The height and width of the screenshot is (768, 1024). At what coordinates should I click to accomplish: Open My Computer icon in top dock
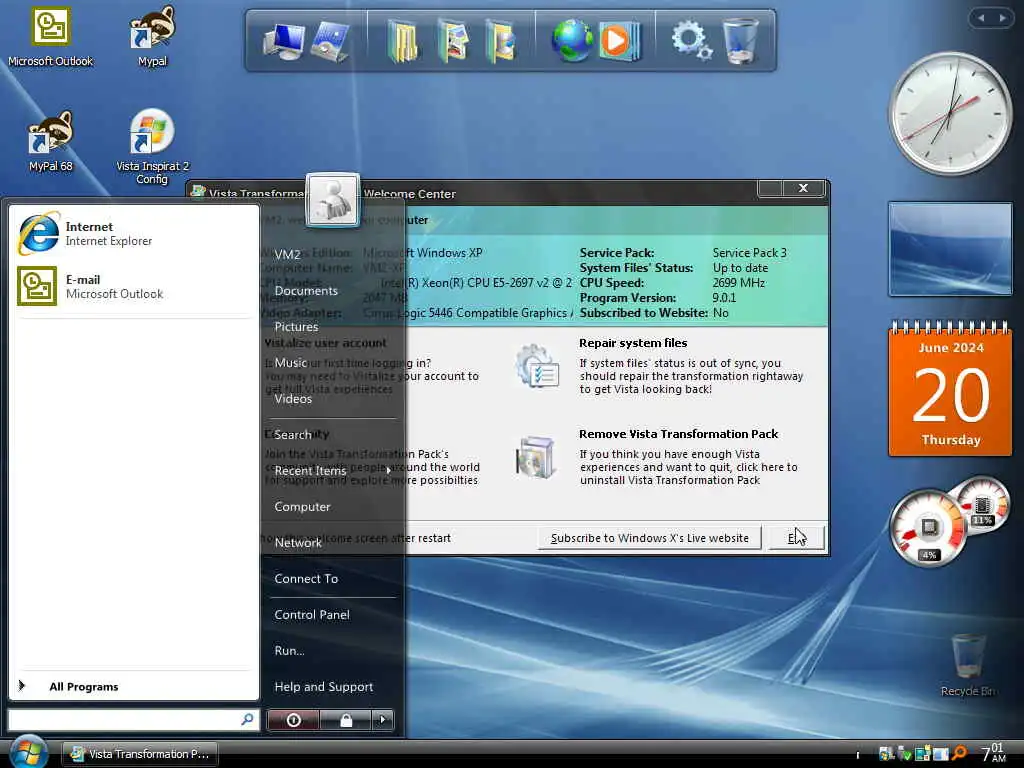(283, 40)
